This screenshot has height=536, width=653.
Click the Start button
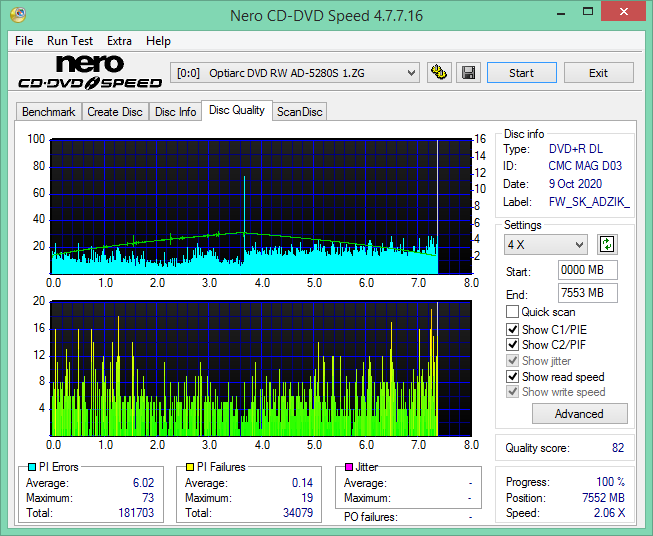coord(522,73)
